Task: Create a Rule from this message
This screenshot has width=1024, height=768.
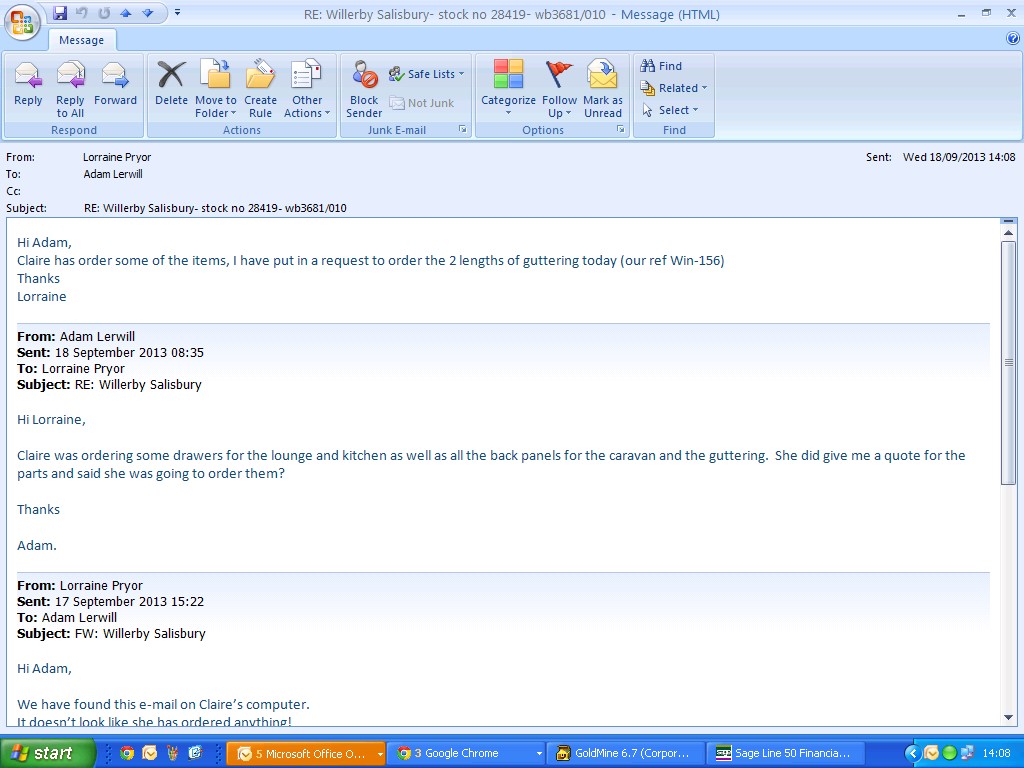Action: (x=260, y=89)
